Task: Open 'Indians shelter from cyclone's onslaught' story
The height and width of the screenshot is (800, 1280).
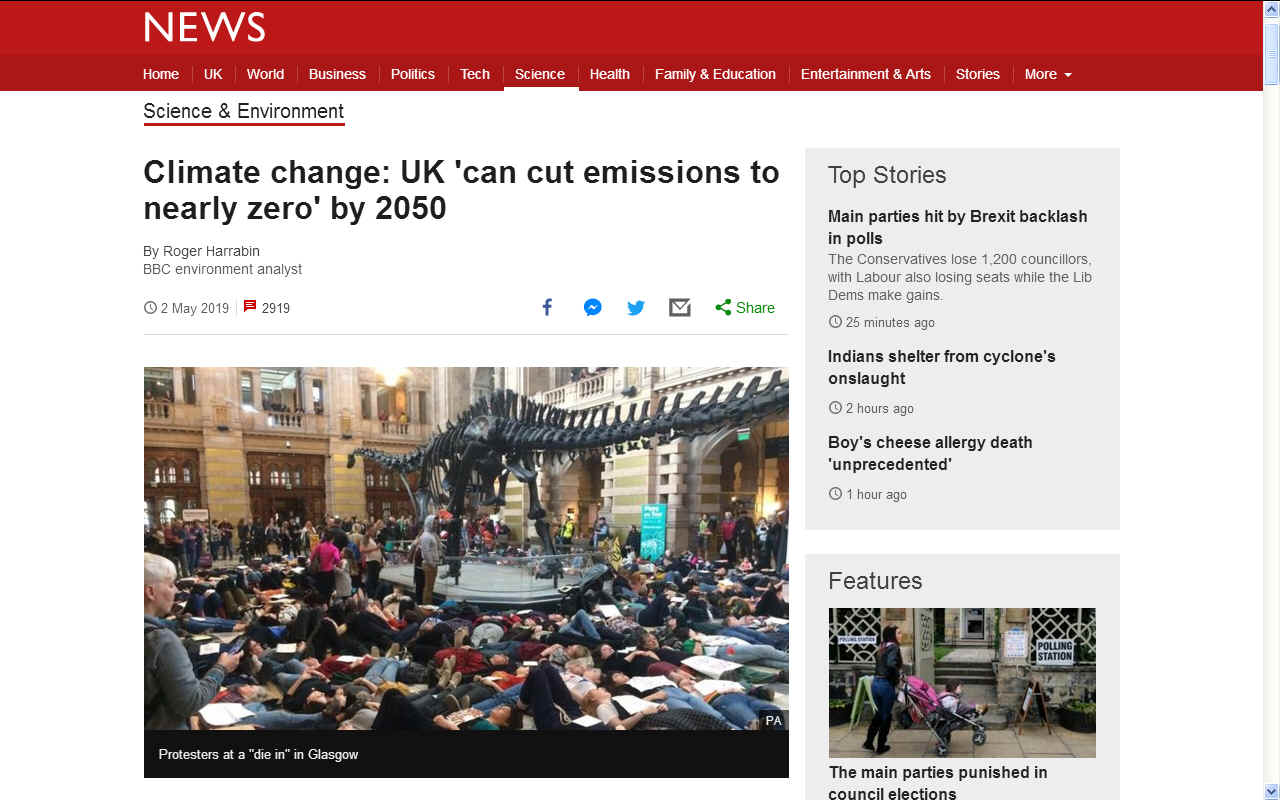Action: (x=942, y=367)
